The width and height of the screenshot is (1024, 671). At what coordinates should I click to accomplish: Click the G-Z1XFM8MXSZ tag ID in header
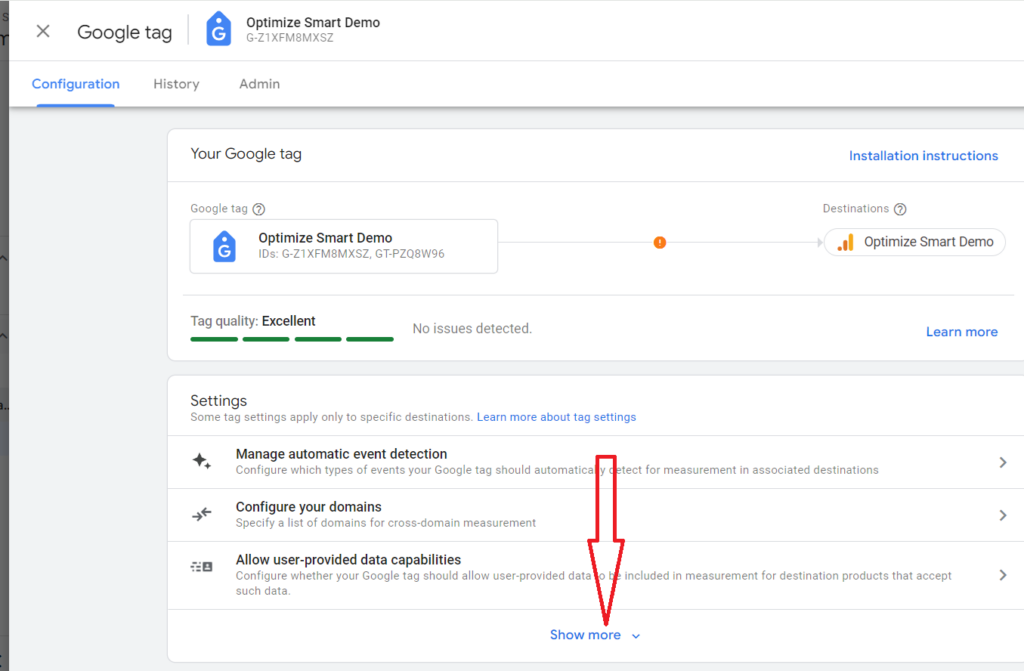(x=290, y=38)
